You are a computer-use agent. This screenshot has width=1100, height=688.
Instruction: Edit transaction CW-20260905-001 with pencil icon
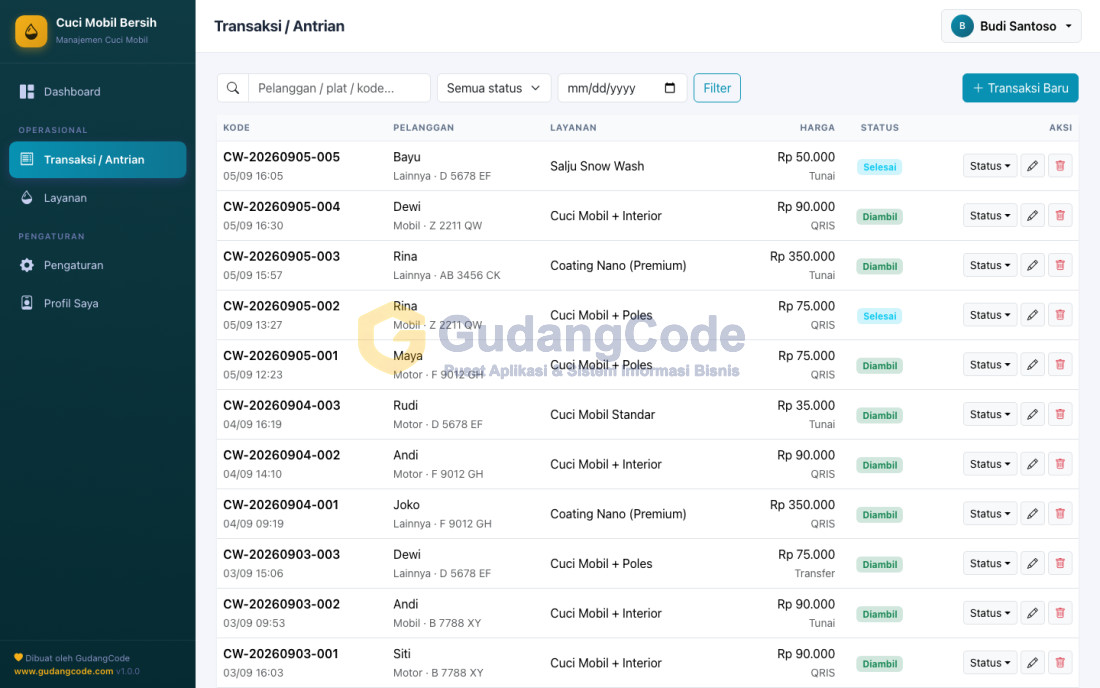1032,365
